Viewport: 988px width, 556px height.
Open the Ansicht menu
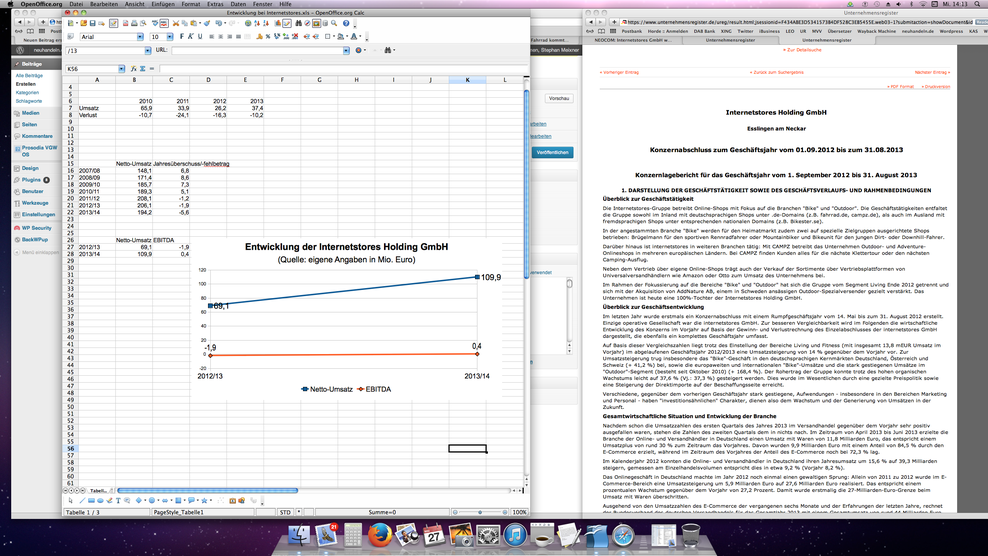pos(134,4)
